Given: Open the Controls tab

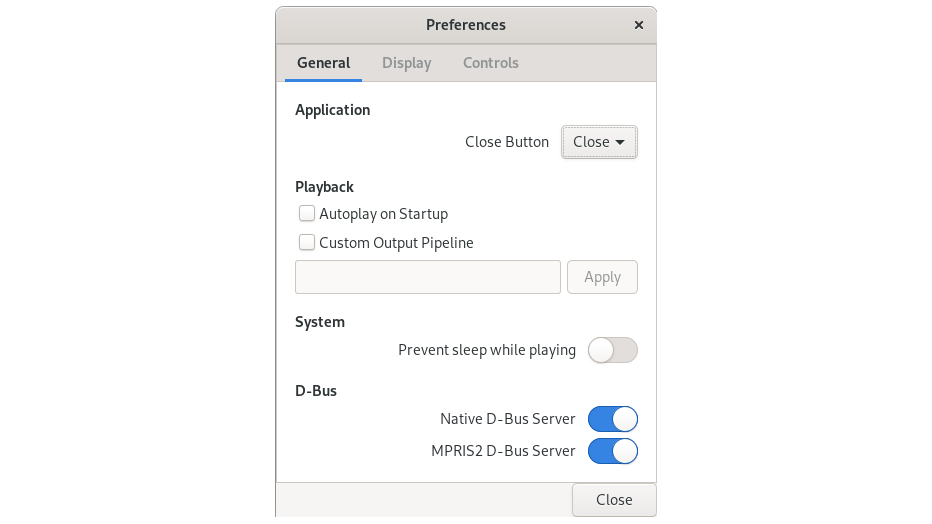Looking at the screenshot, I should pyautogui.click(x=490, y=63).
